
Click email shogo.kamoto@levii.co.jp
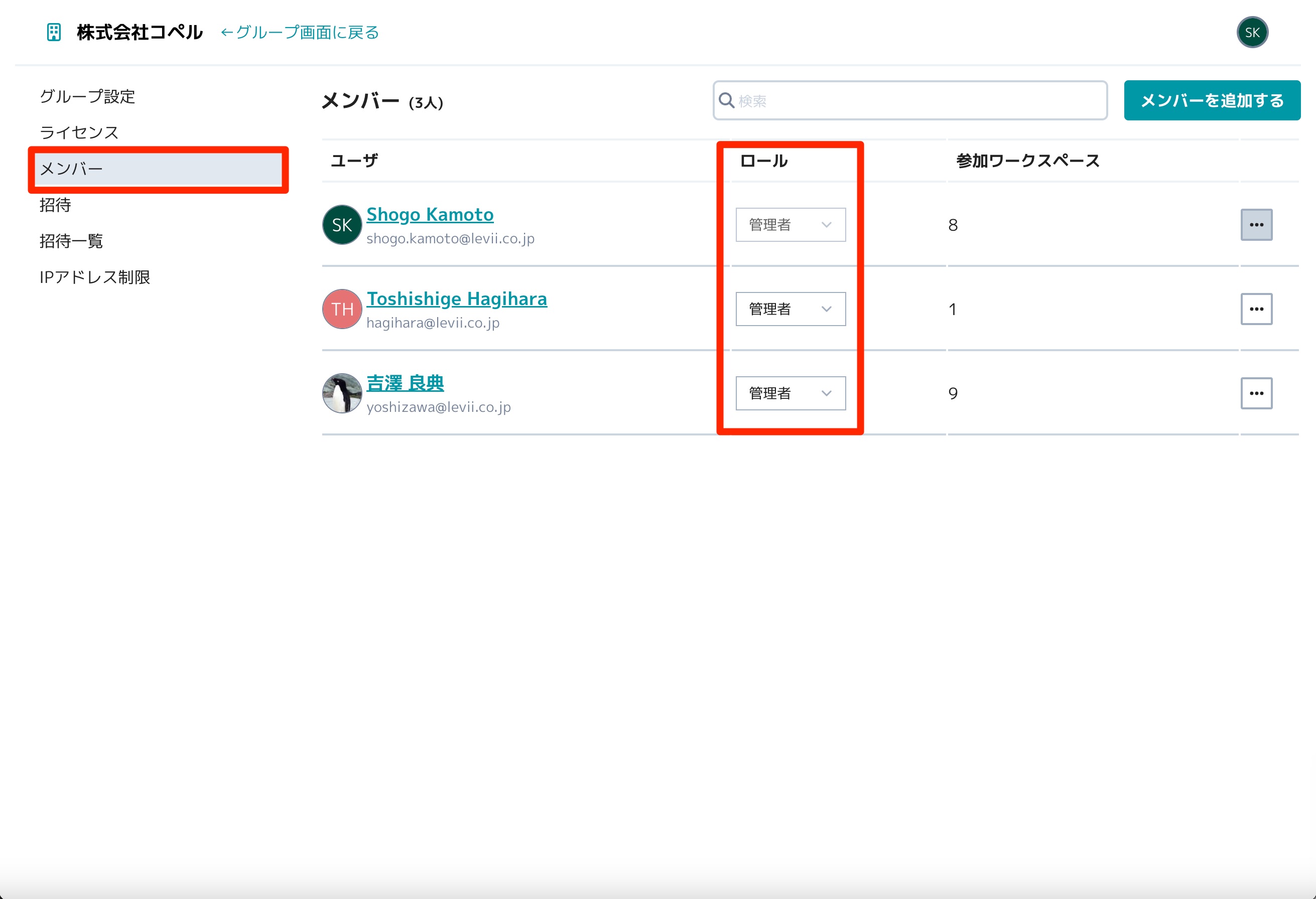pyautogui.click(x=450, y=238)
